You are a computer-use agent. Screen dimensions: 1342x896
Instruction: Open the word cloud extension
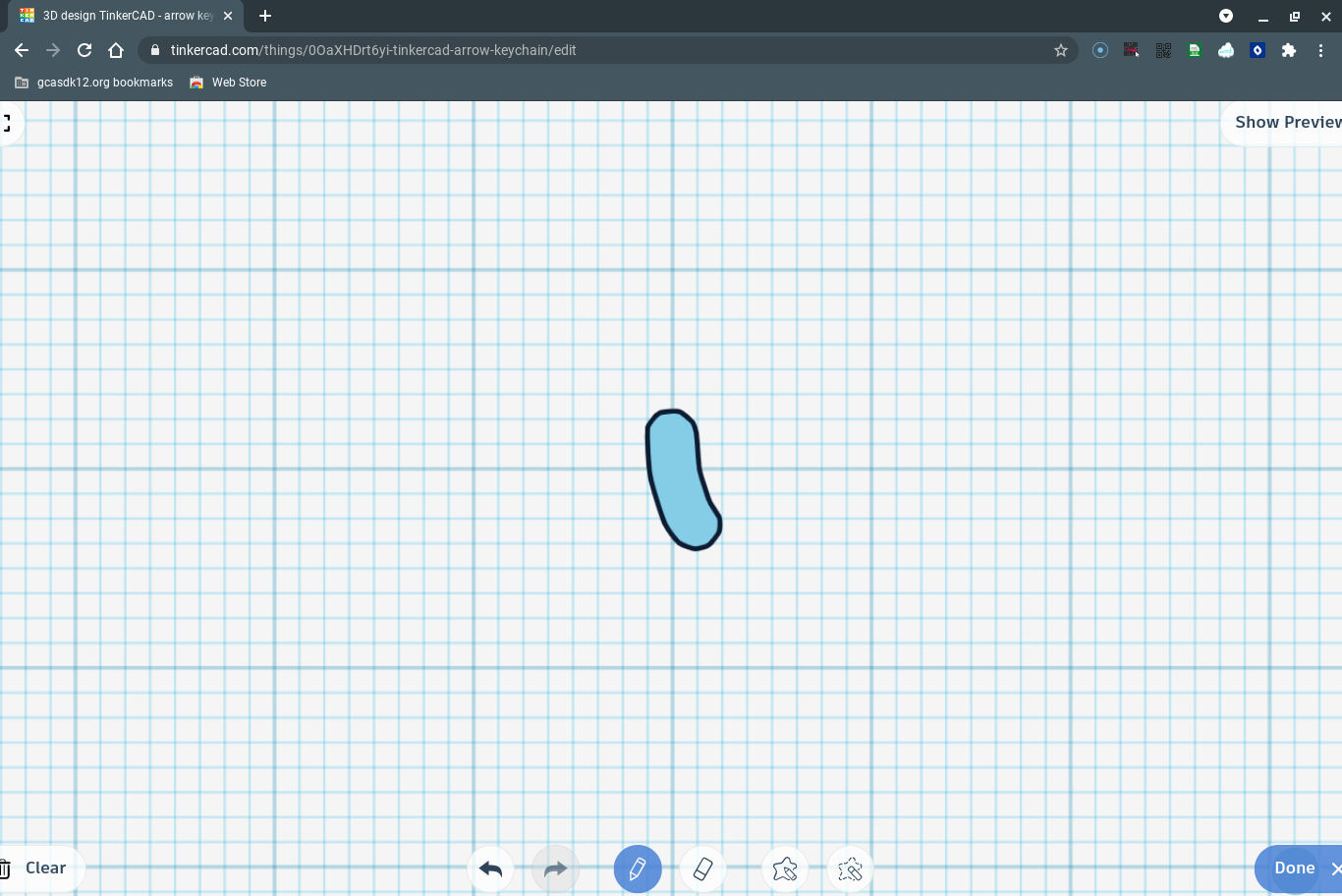coord(1226,50)
